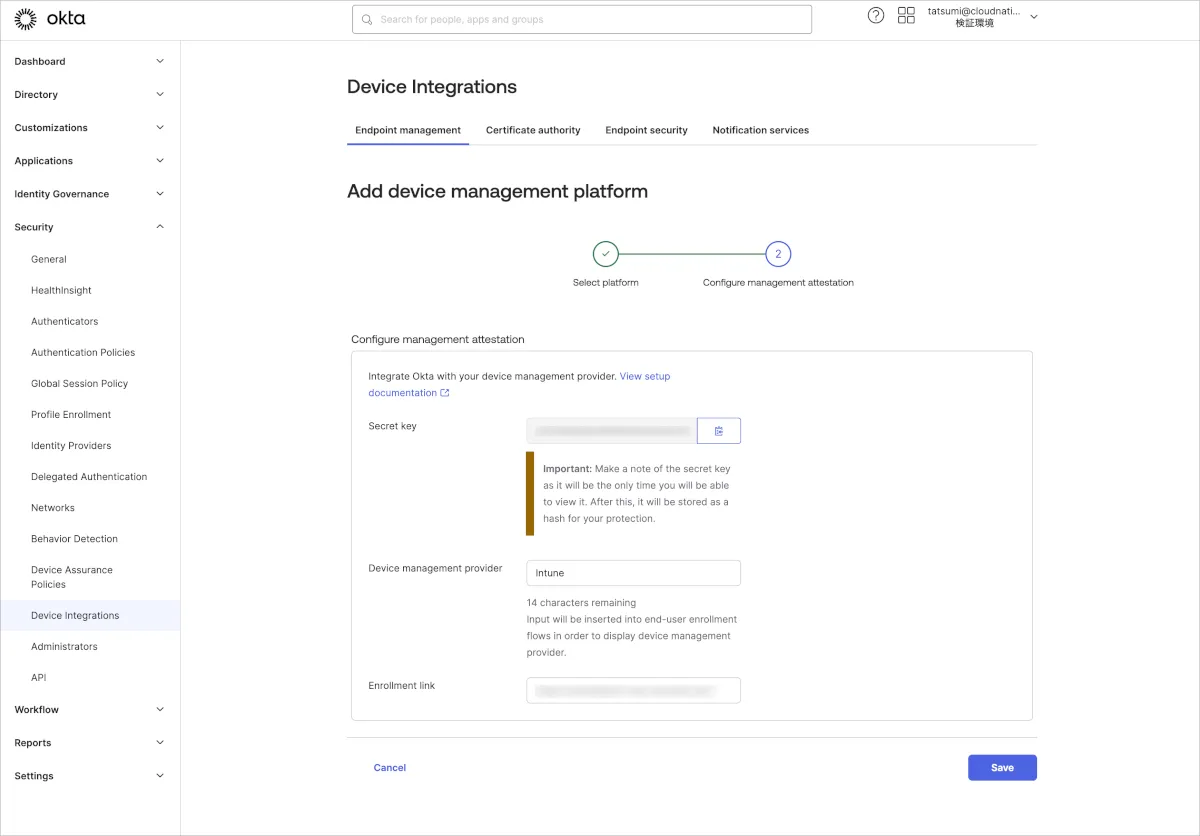Copy secret key with clipboard icon
The width and height of the screenshot is (1200, 836).
tap(719, 431)
